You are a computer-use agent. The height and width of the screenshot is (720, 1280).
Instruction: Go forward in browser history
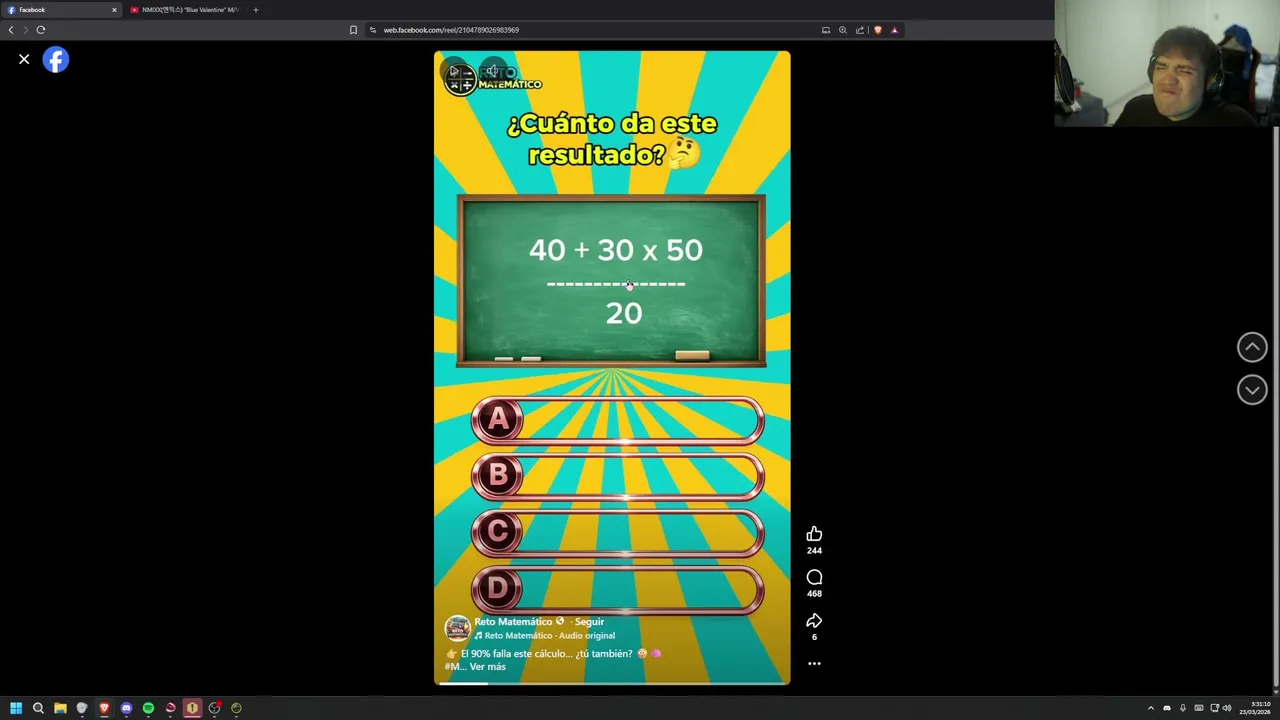tap(26, 30)
